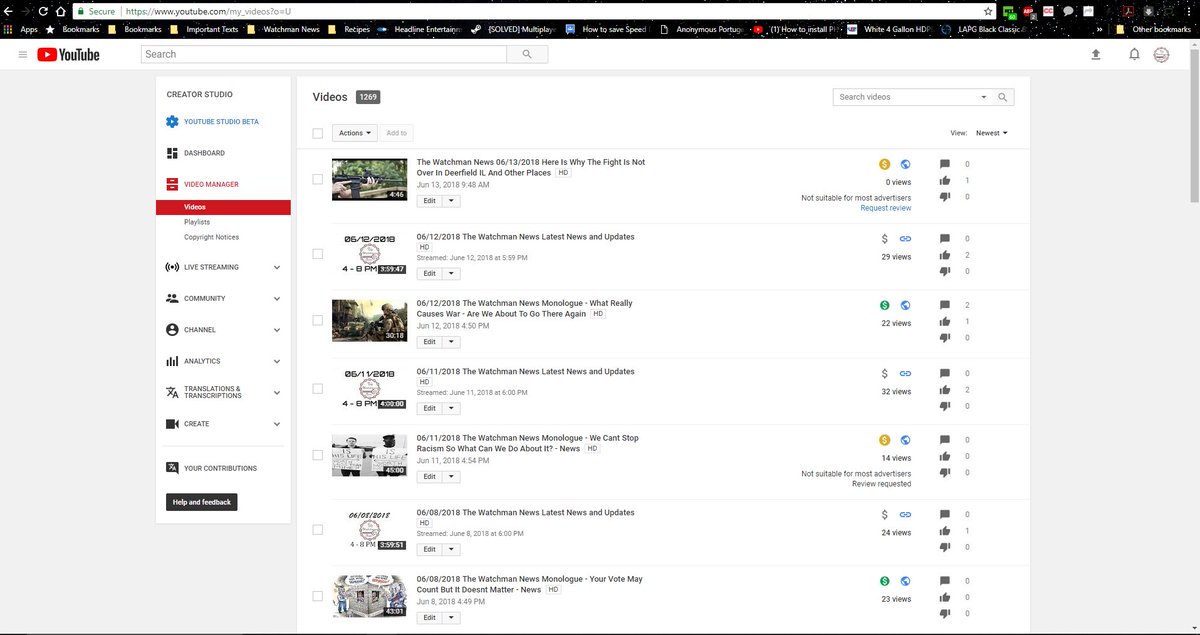The height and width of the screenshot is (635, 1200).
Task: Click the unlisted link icon on the 06/11/2018 stream
Action: tap(905, 373)
